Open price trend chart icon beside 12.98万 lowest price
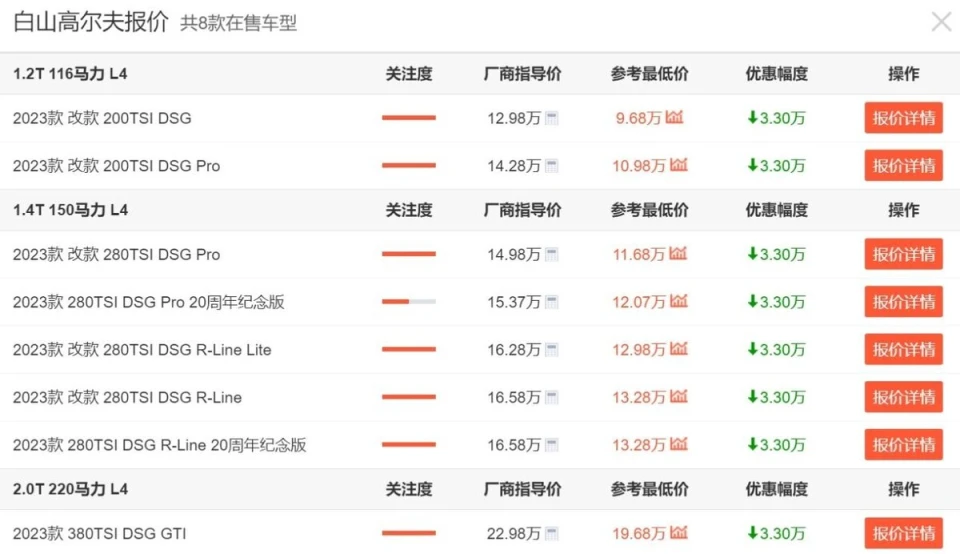 [678, 348]
